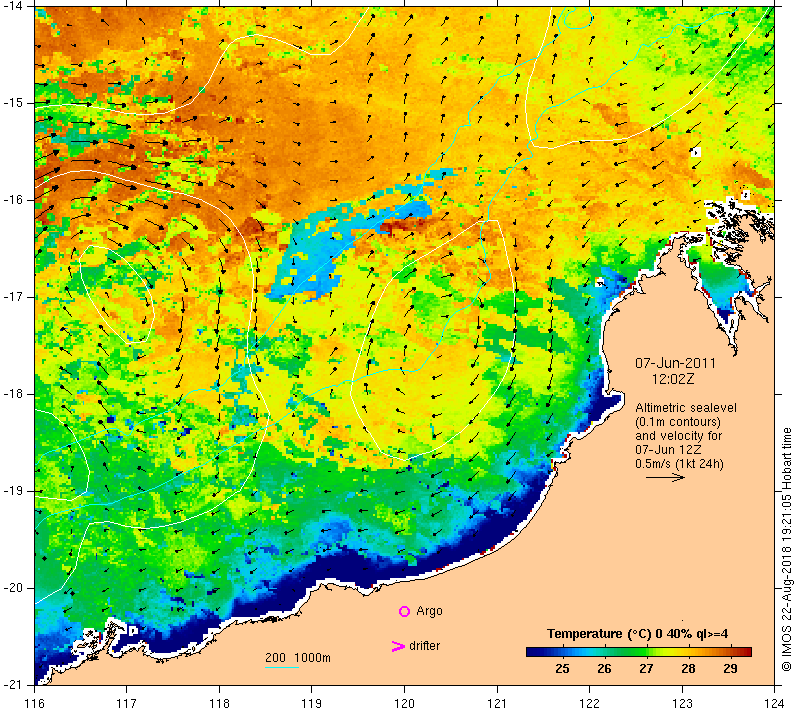
Task: Click the dark blue end of temperature scale
Action: pos(532,651)
